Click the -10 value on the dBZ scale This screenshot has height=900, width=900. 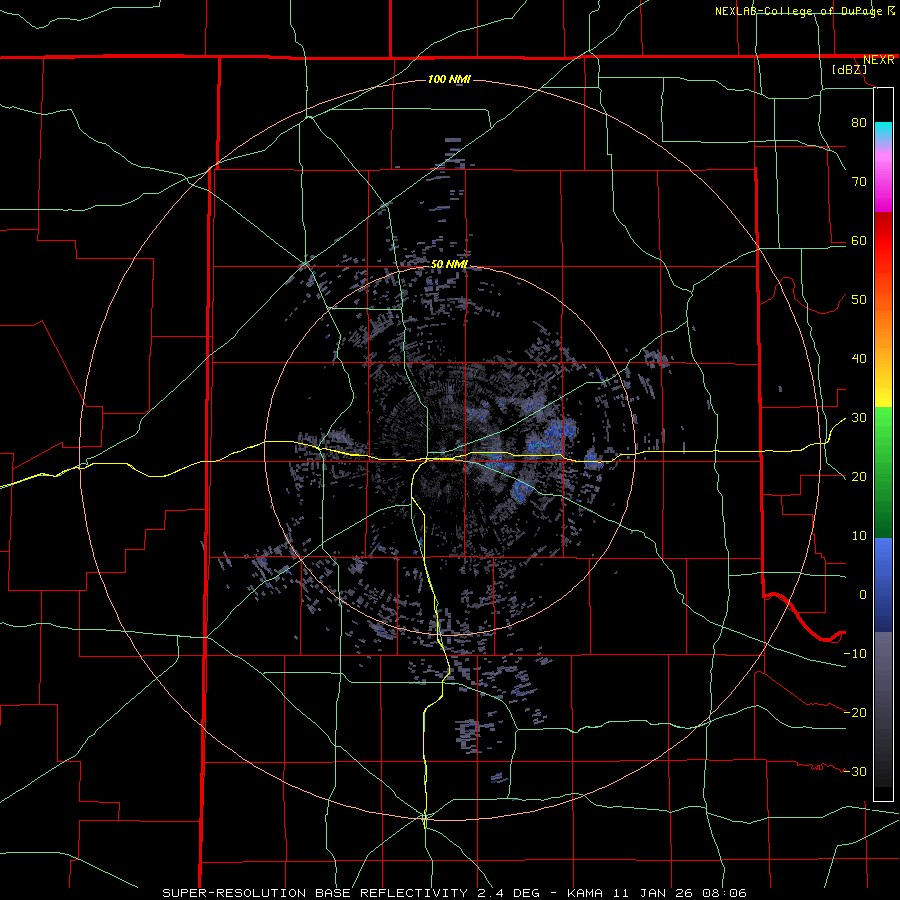pos(855,654)
